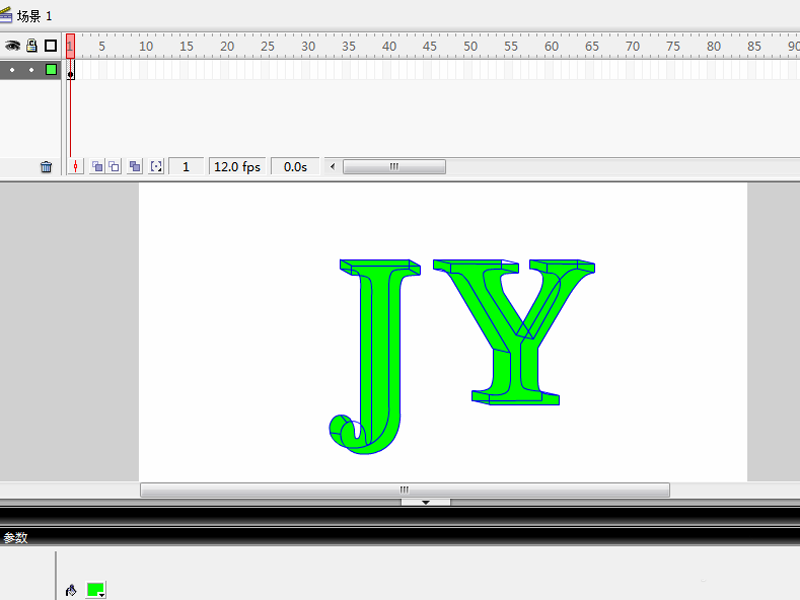The image size is (800, 600).
Task: Click the center frame button
Action: (76, 166)
